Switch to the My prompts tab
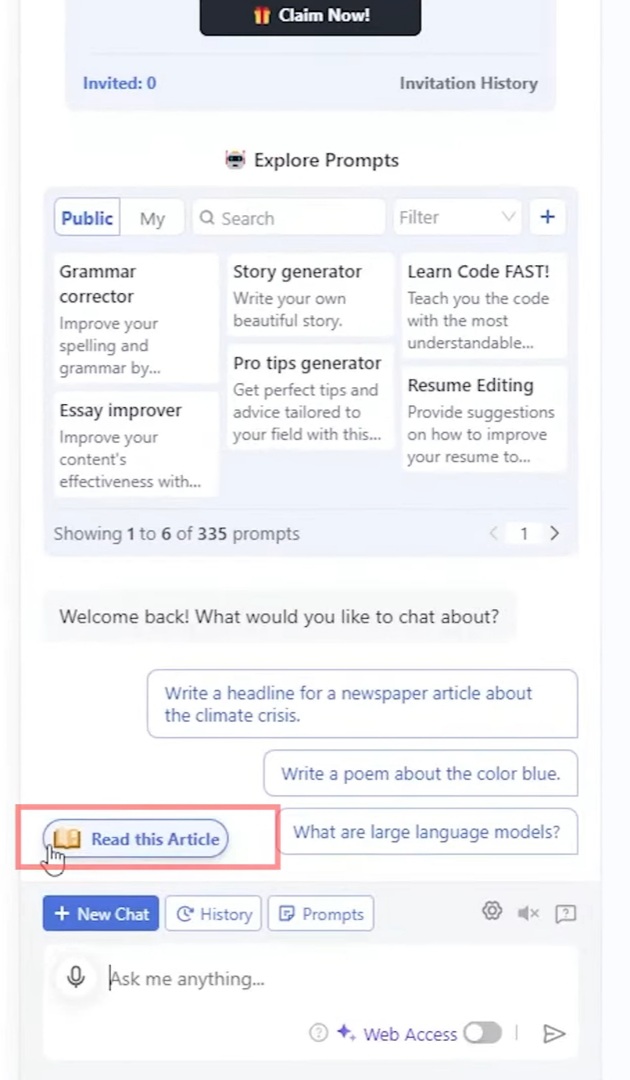The width and height of the screenshot is (630, 1080). [152, 218]
